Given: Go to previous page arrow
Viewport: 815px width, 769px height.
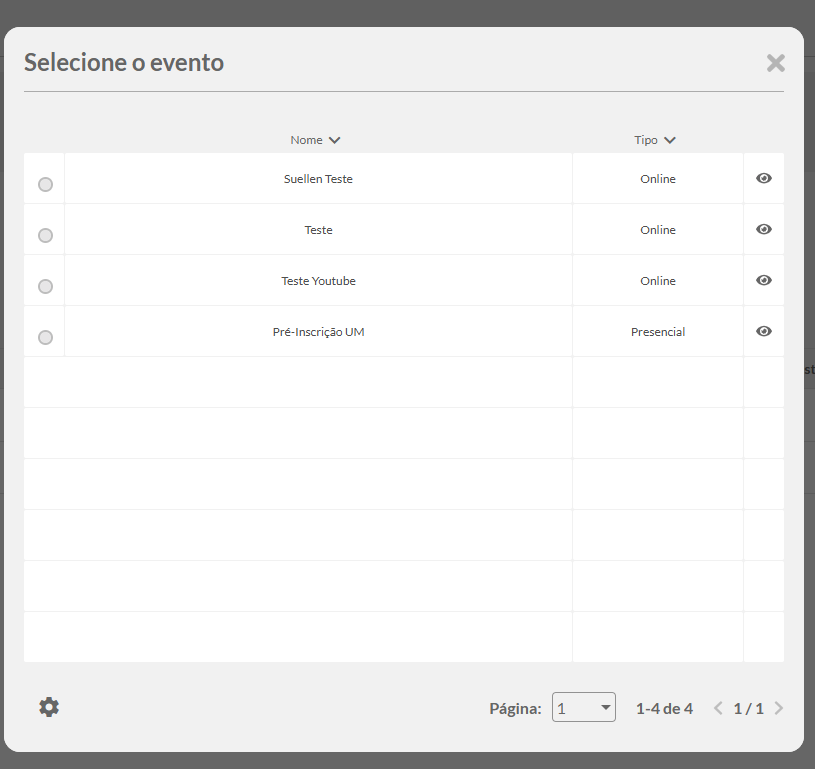Looking at the screenshot, I should [x=718, y=708].
